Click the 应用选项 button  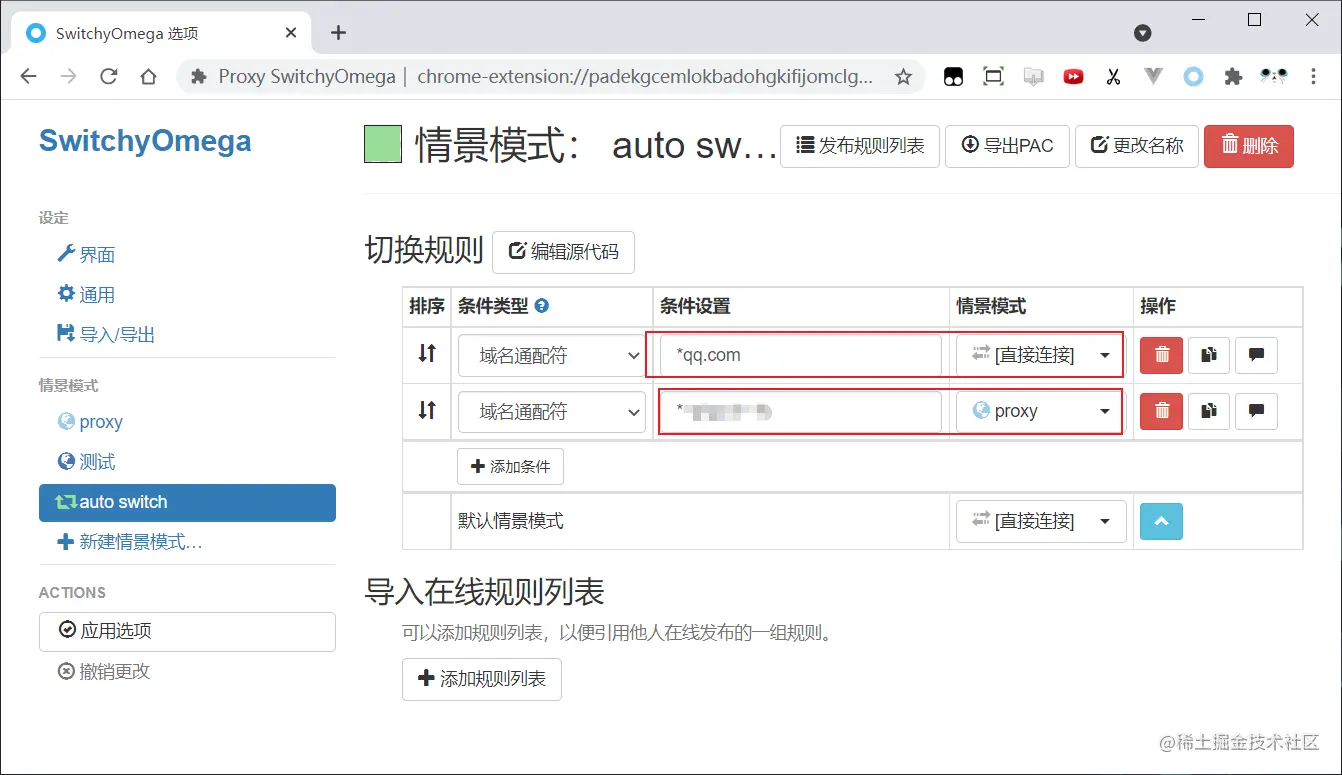pos(187,632)
